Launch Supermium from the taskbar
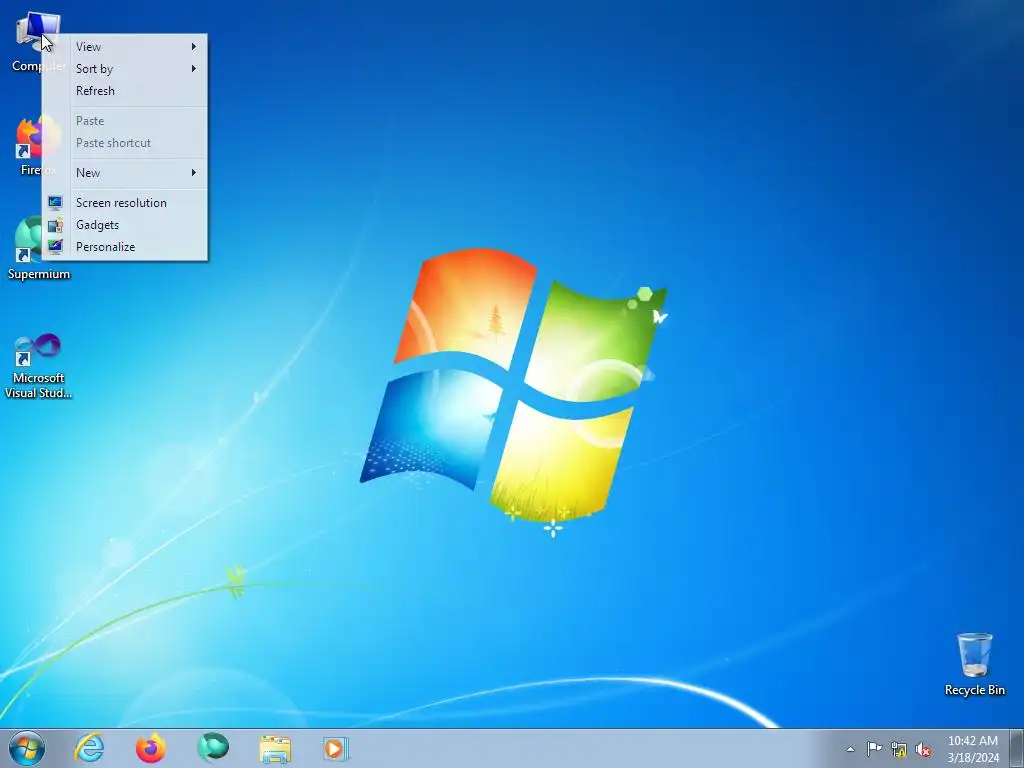 (213, 748)
